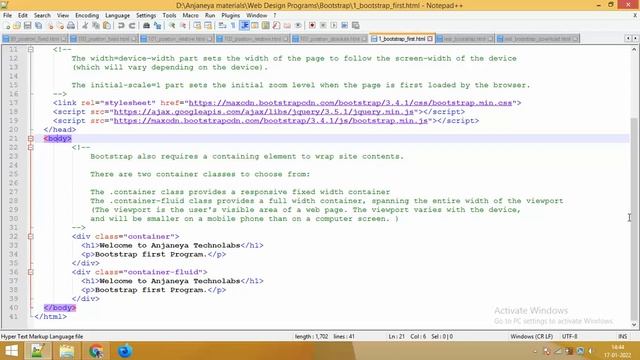Create a new document with New icon
Image resolution: width=640 pixels, height=360 pixels.
point(7,26)
